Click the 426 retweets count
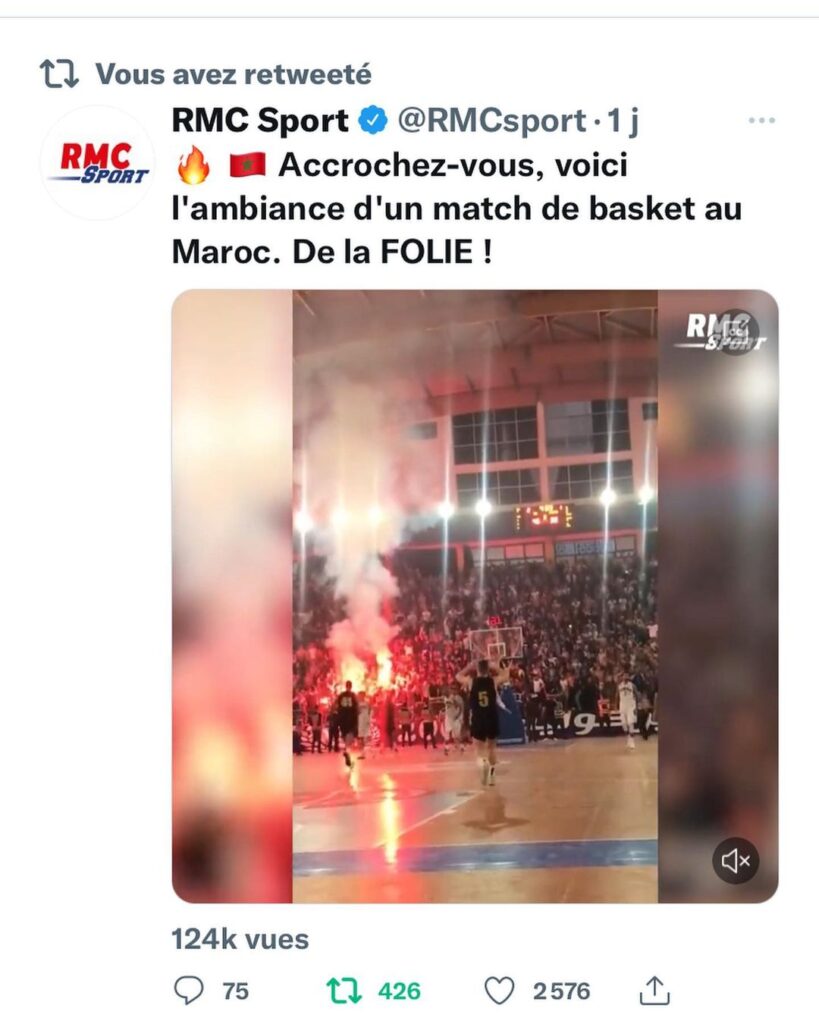 coord(399,991)
